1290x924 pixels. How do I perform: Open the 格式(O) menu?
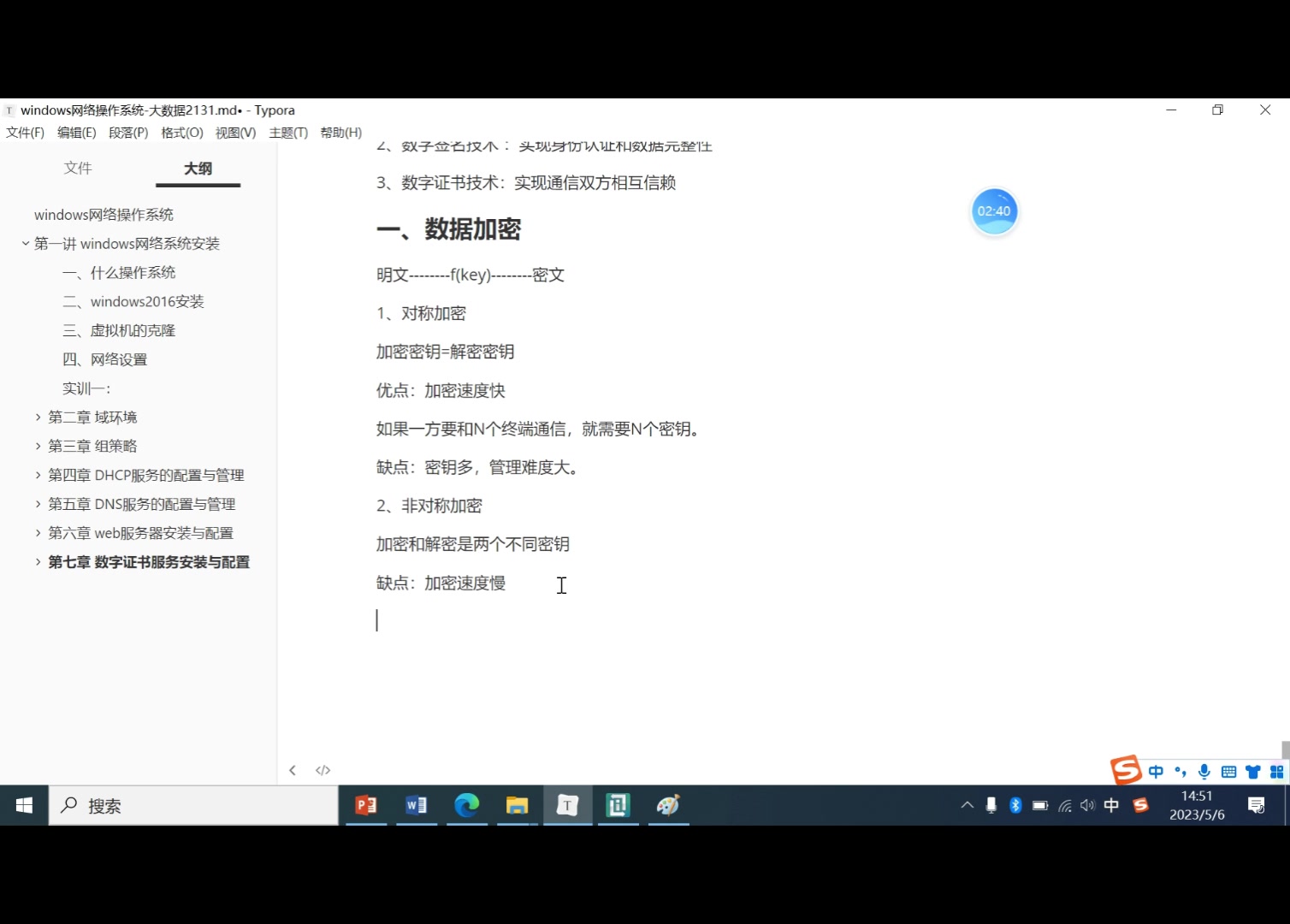[x=182, y=133]
